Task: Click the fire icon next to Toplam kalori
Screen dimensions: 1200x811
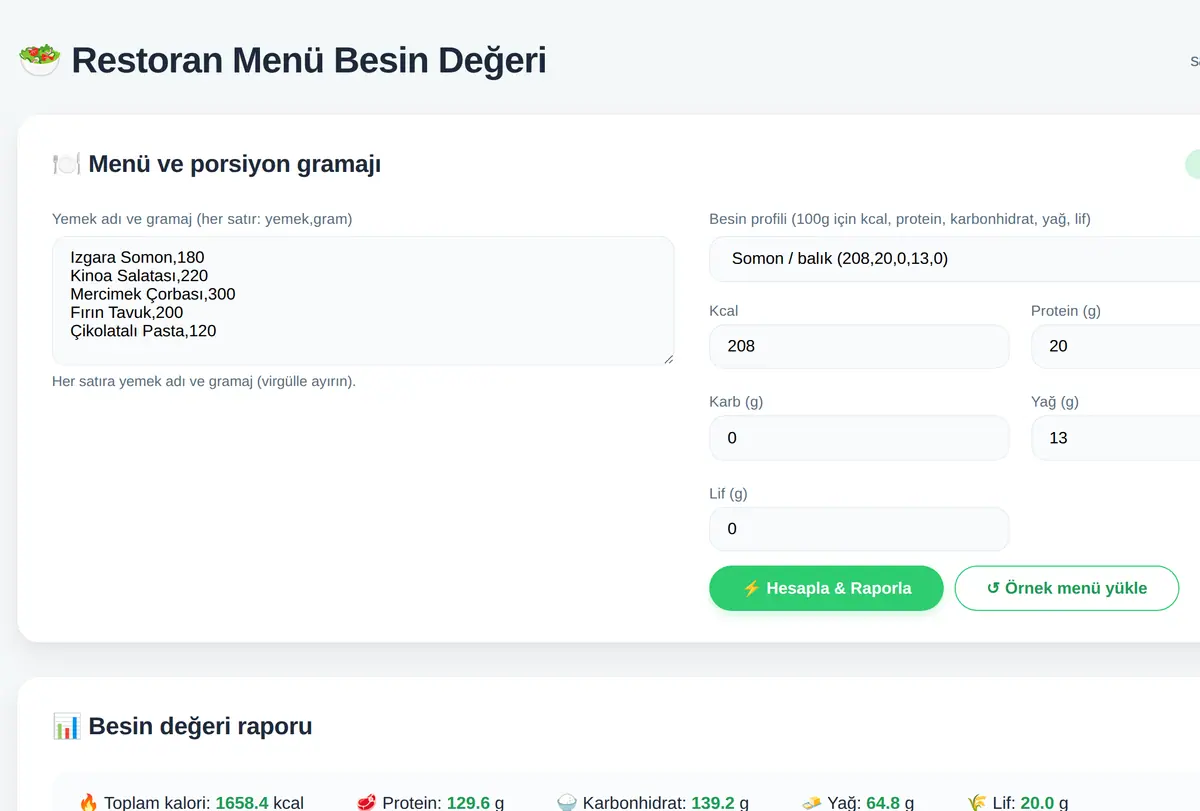Action: (88, 803)
